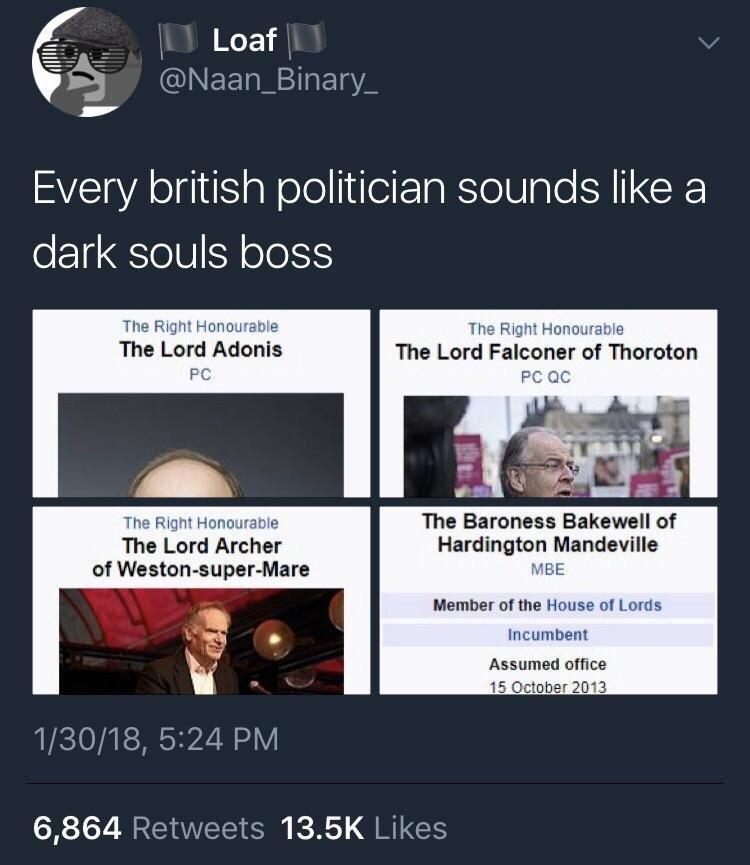Click the black flag before Loaf
This screenshot has height=865, width=750.
180,41
